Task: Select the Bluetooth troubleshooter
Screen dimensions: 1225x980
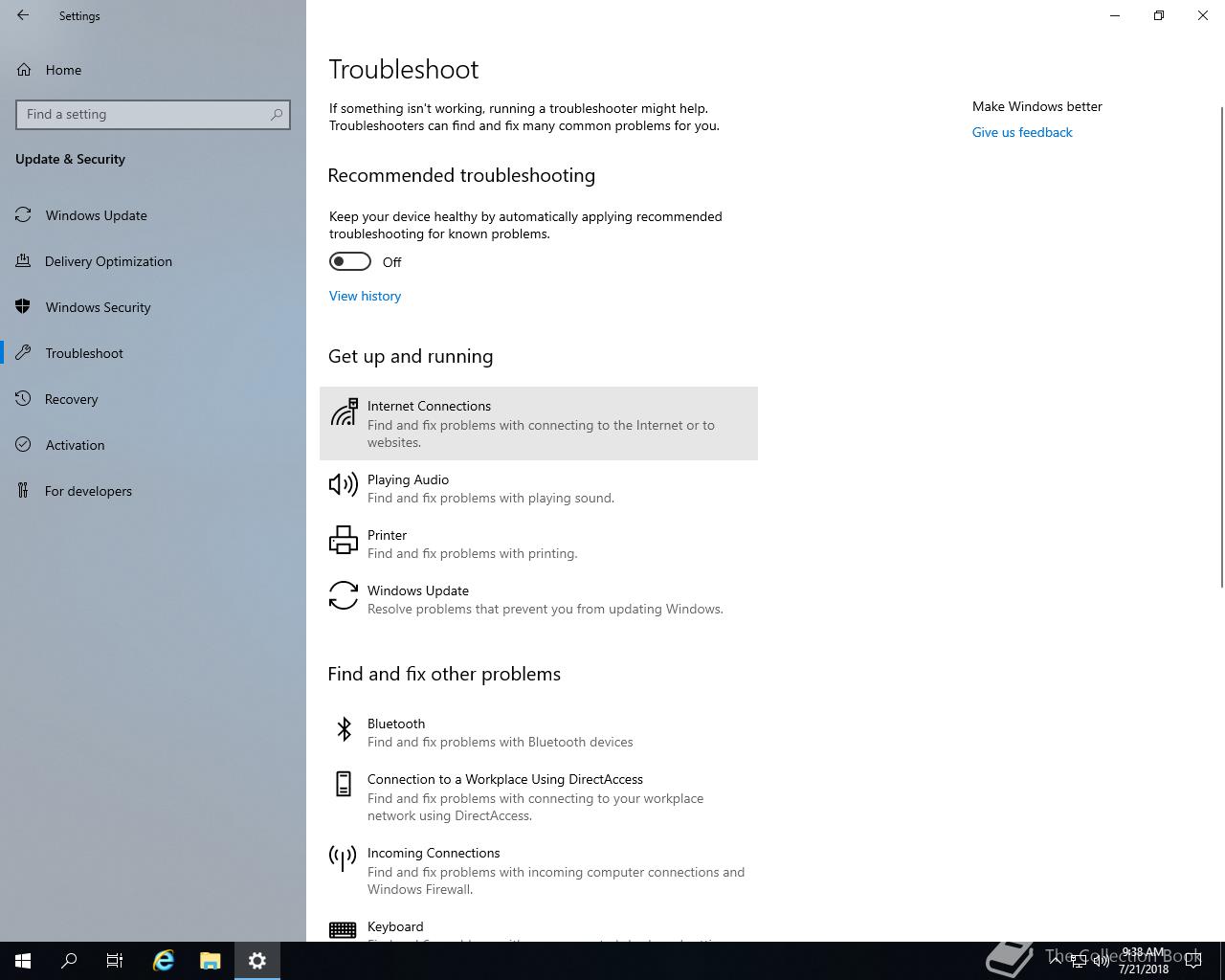Action: click(539, 732)
